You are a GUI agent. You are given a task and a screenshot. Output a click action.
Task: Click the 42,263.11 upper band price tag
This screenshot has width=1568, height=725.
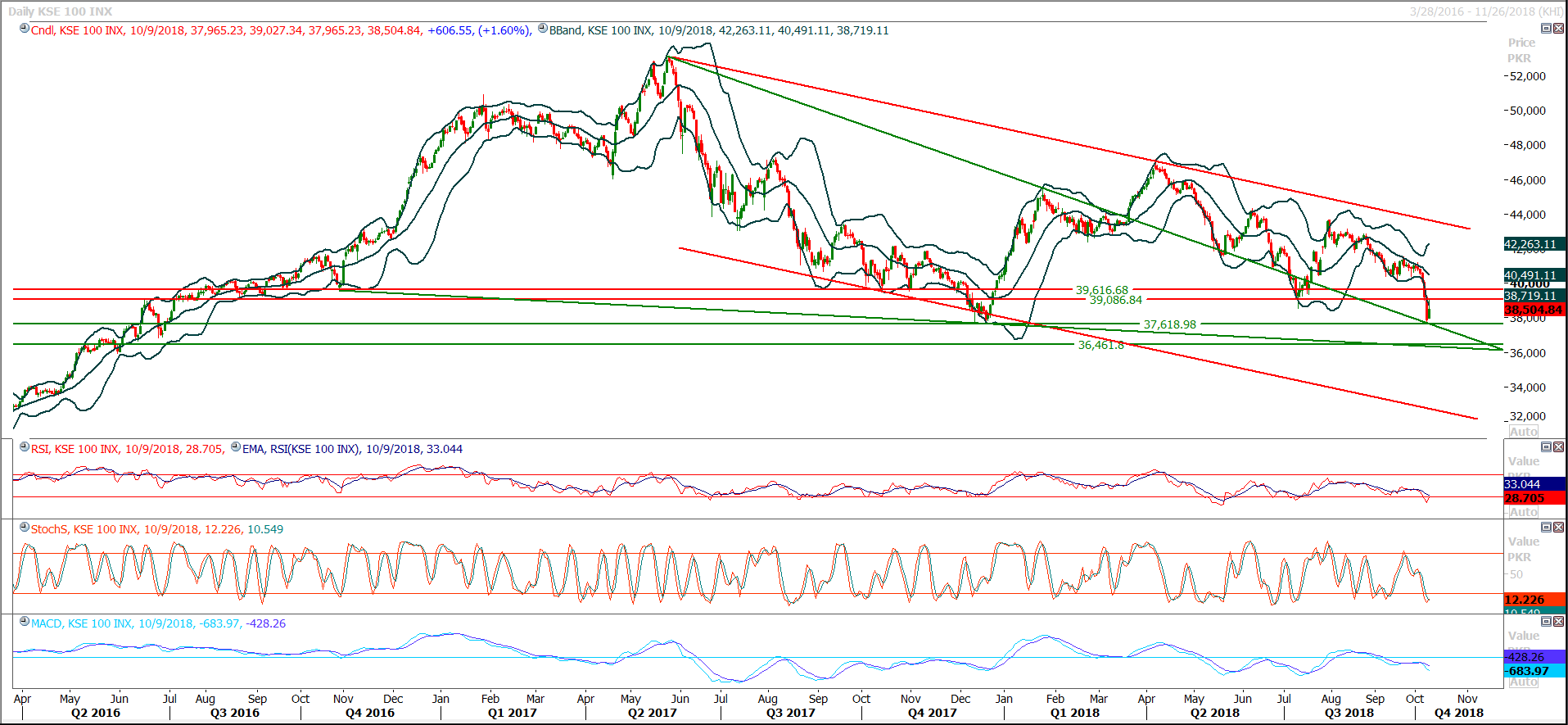(x=1534, y=244)
